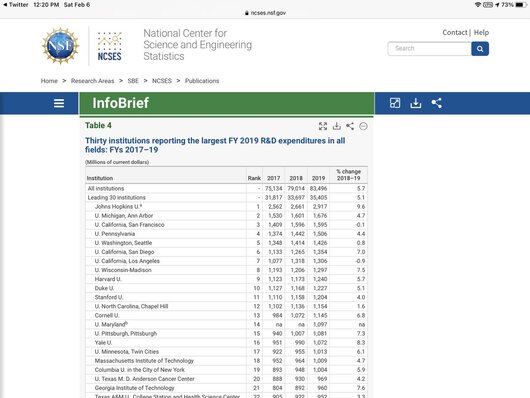Select the Duke U. row
The image size is (530, 398).
pos(226,288)
